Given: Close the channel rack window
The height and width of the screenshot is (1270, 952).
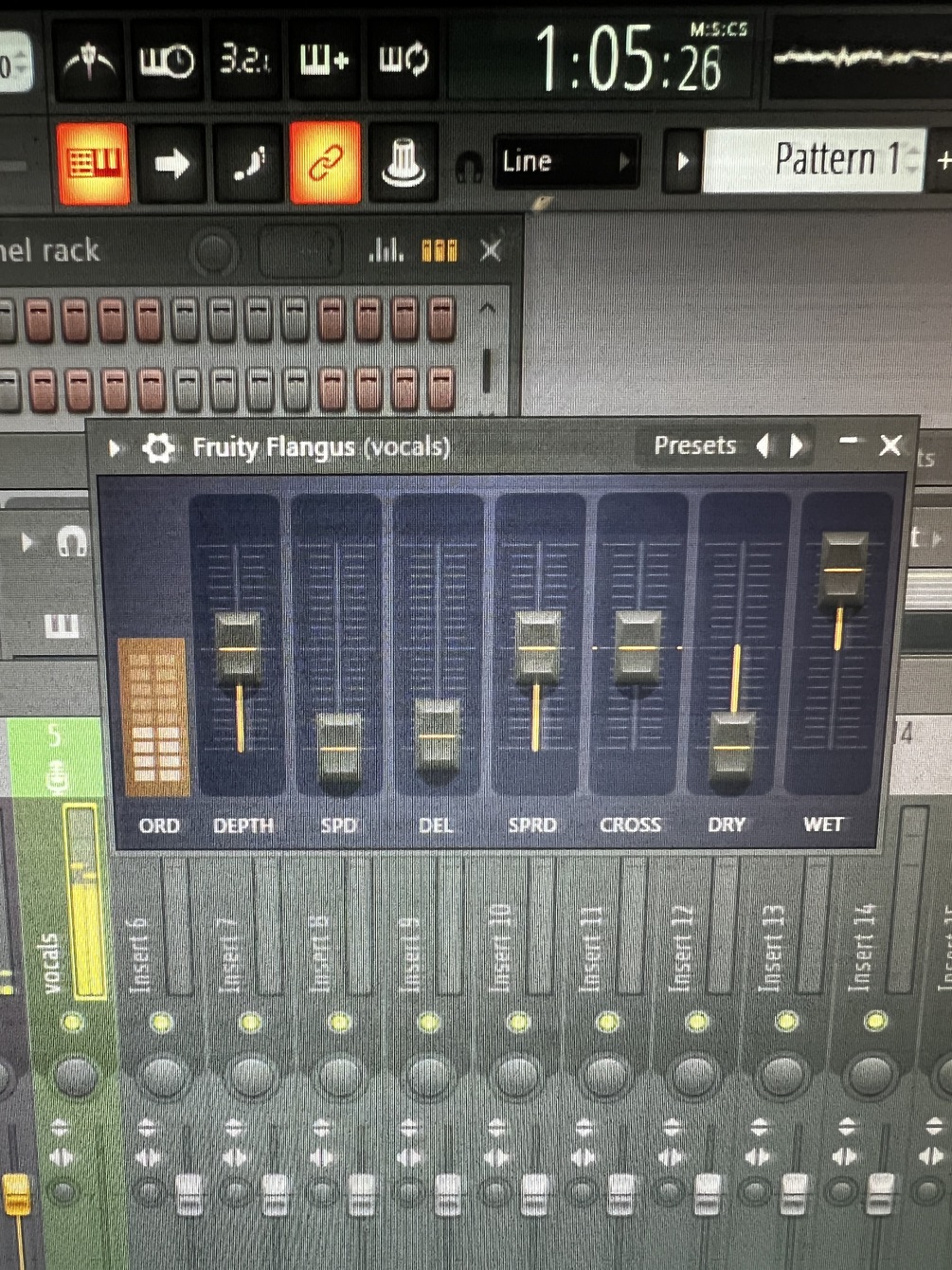Looking at the screenshot, I should click(490, 250).
